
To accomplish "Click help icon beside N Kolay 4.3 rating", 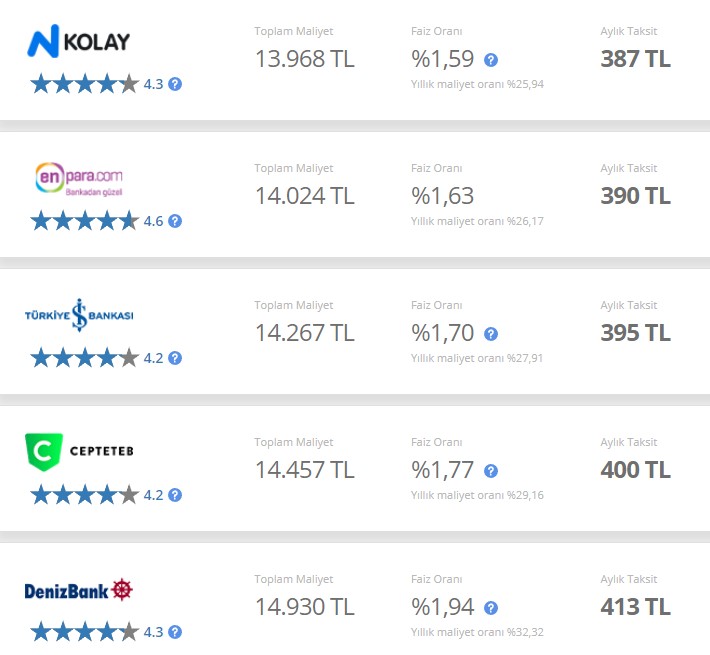I will [x=175, y=84].
